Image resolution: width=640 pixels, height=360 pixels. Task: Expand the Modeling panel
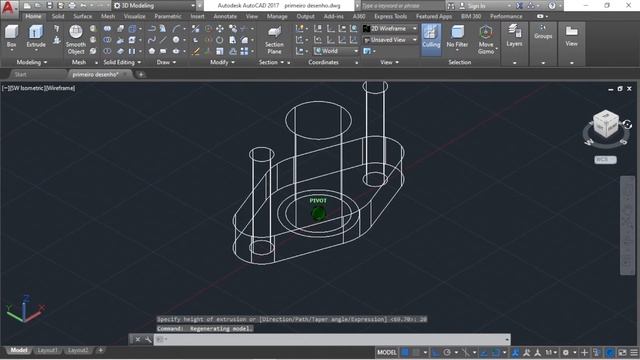coord(32,62)
